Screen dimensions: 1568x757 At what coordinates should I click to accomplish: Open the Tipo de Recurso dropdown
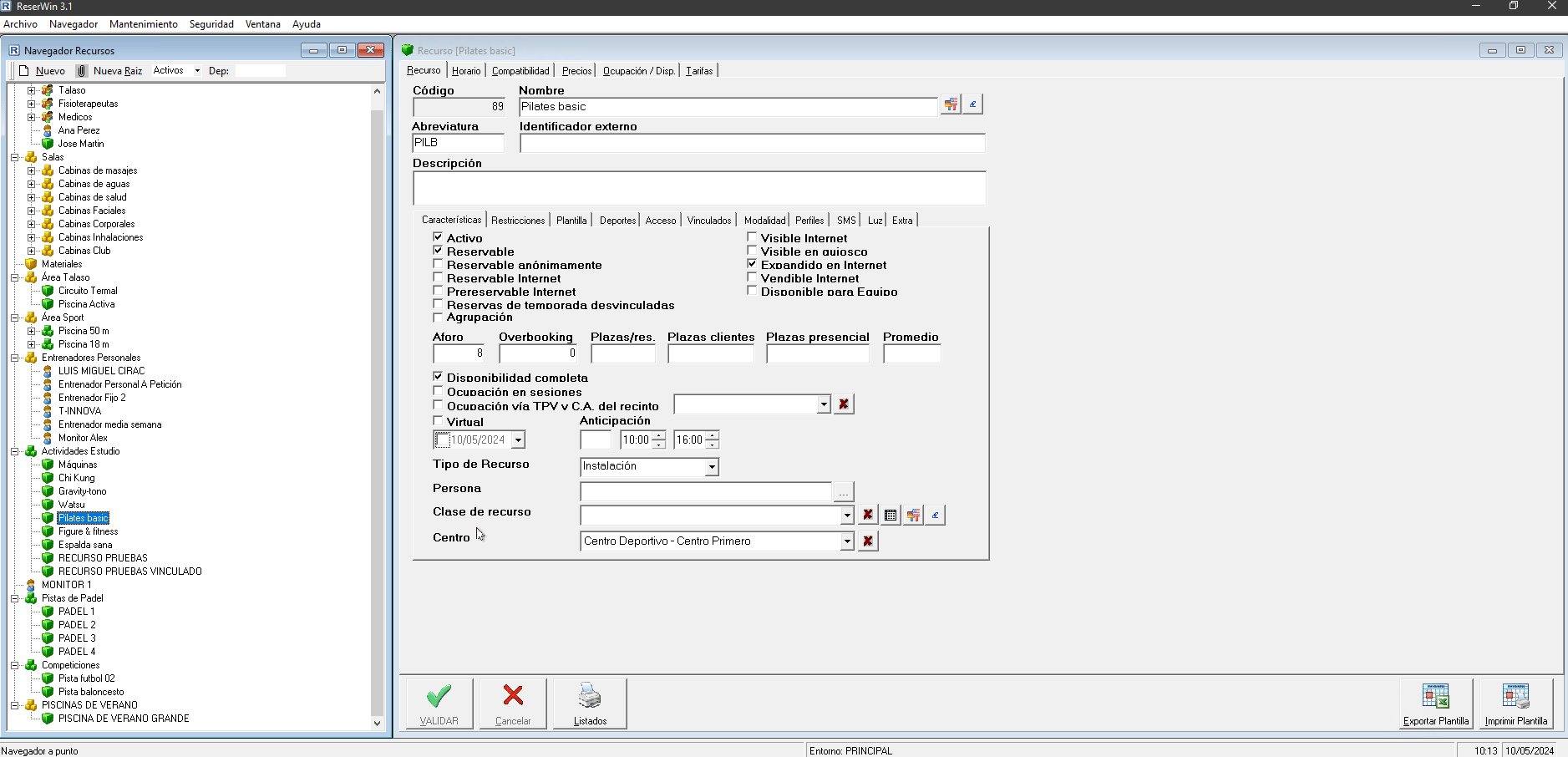712,466
